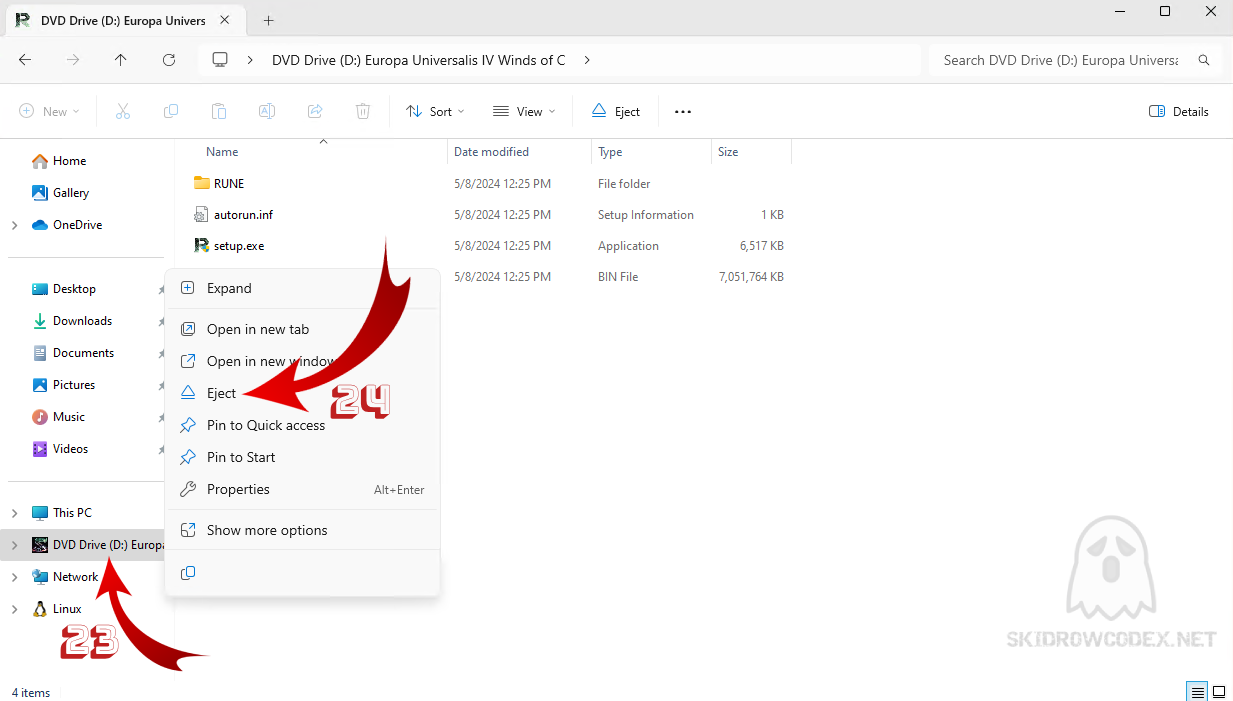Sort by the Date modified column header
The image size is (1233, 701).
pyautogui.click(x=491, y=152)
